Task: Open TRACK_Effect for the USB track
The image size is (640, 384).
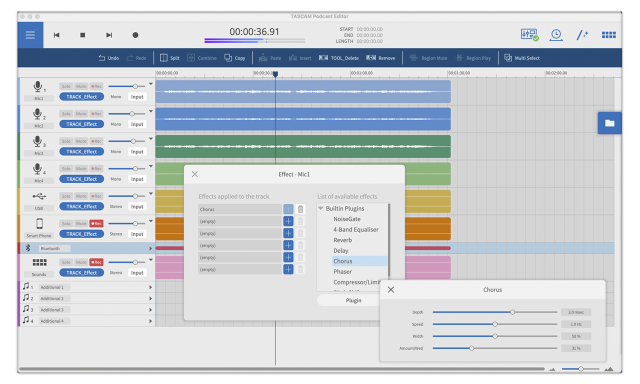Action: [x=82, y=206]
